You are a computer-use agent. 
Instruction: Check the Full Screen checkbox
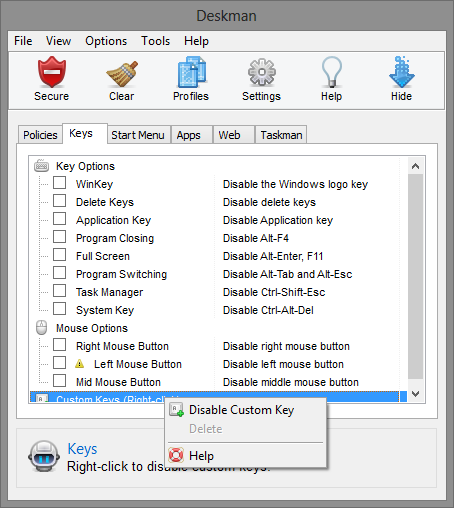(59, 255)
